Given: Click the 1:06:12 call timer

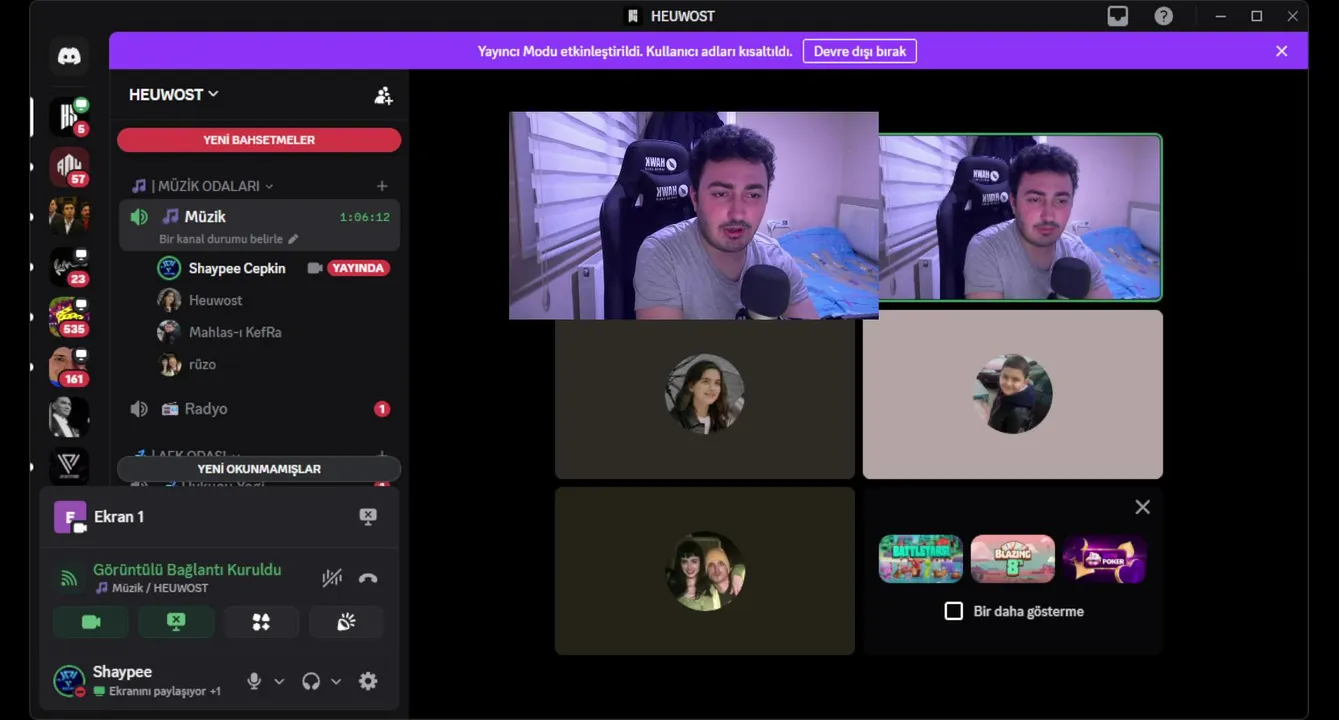Looking at the screenshot, I should pos(364,217).
